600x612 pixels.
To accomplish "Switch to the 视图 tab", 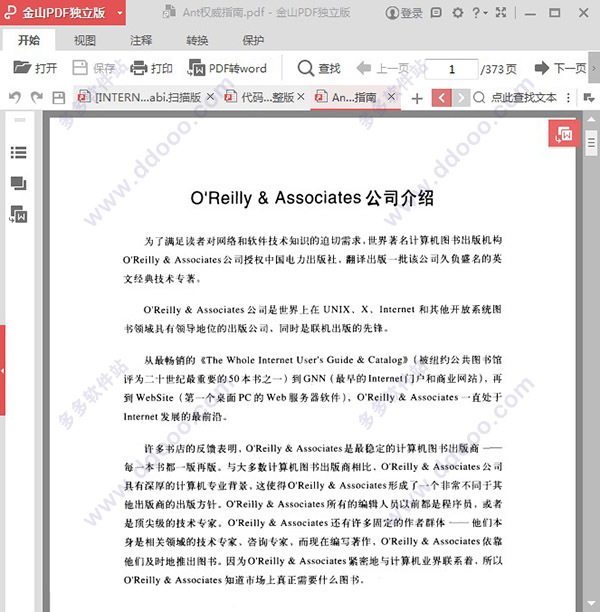I will [85, 40].
